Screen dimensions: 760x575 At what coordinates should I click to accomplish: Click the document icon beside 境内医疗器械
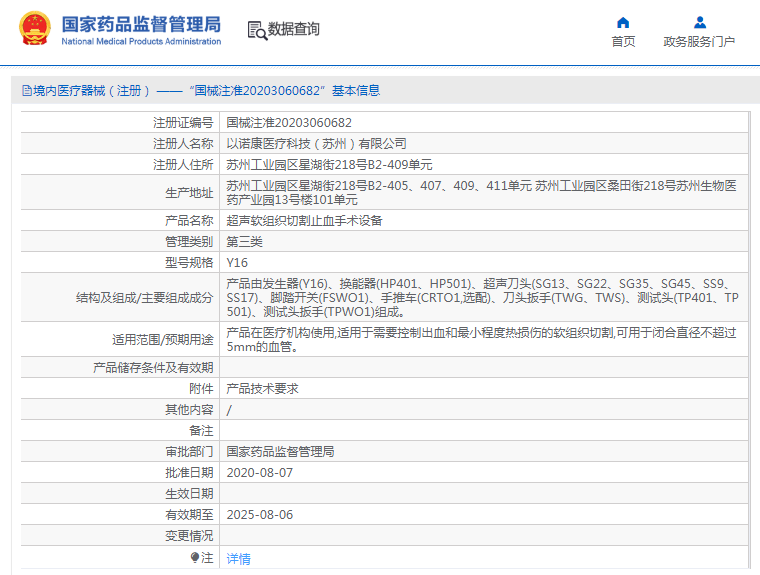coord(27,91)
